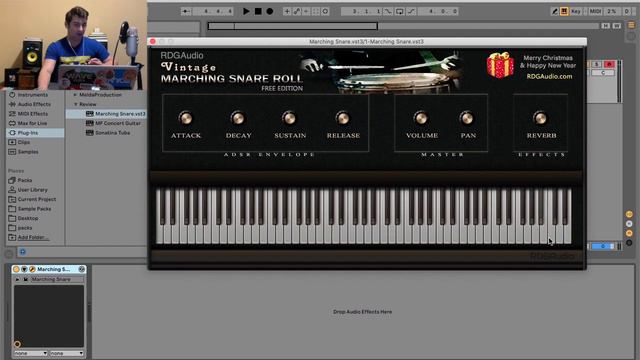Select Clips browser category
640x360 pixels.
click(x=24, y=142)
